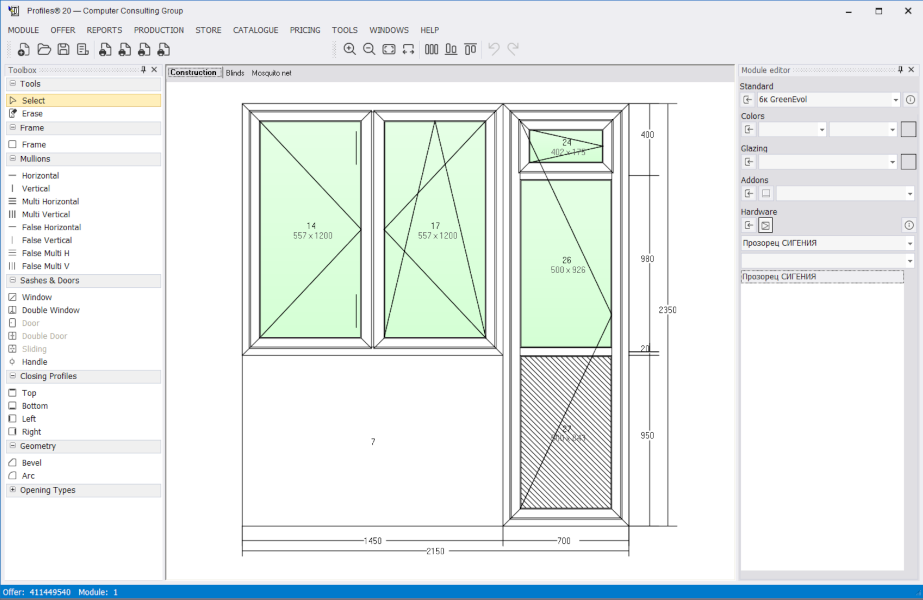
Task: Switch to the Mosquito net tab
Action: [x=271, y=73]
